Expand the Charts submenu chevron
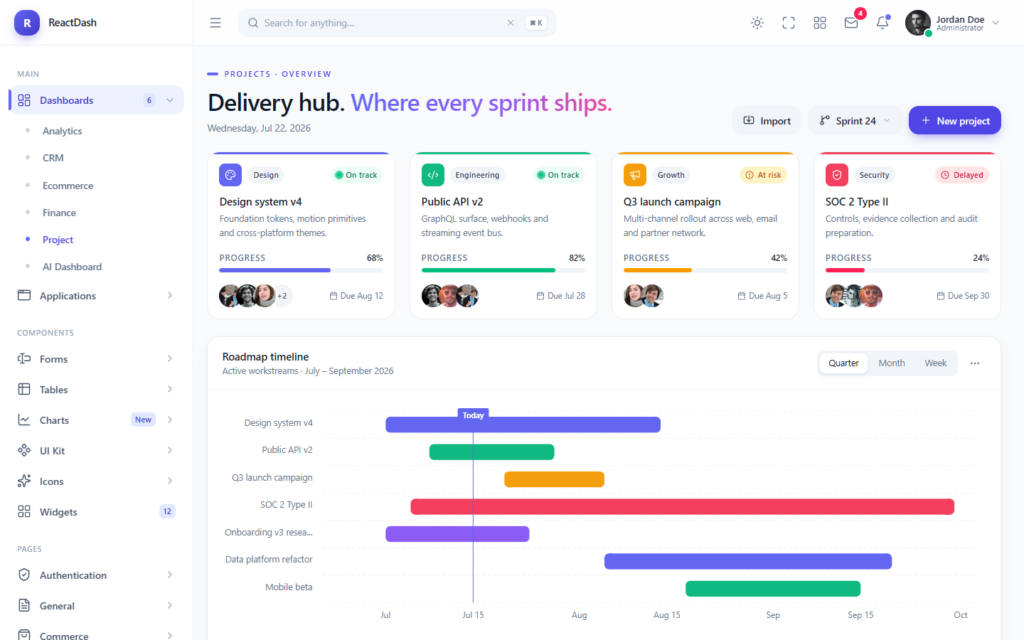Image resolution: width=1024 pixels, height=640 pixels. point(170,420)
